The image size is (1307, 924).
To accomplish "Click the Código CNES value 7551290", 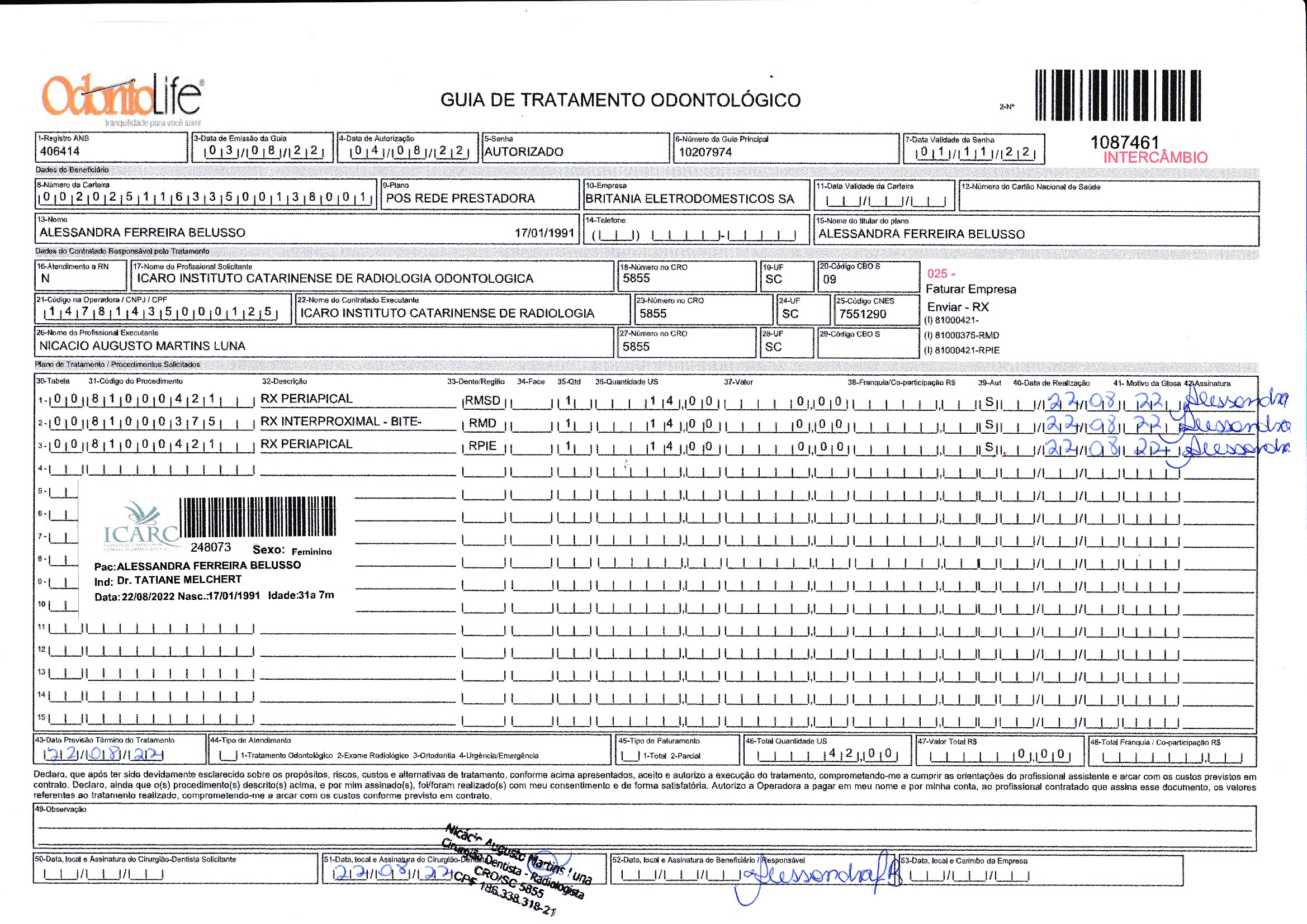I will click(863, 314).
